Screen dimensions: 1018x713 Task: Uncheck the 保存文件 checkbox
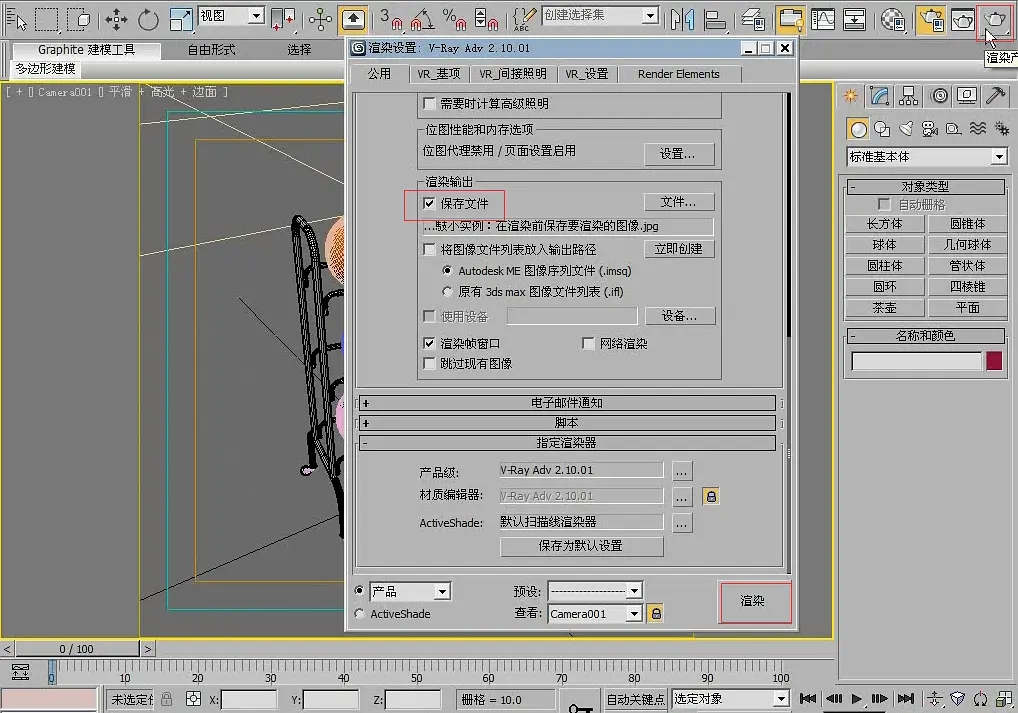point(428,203)
